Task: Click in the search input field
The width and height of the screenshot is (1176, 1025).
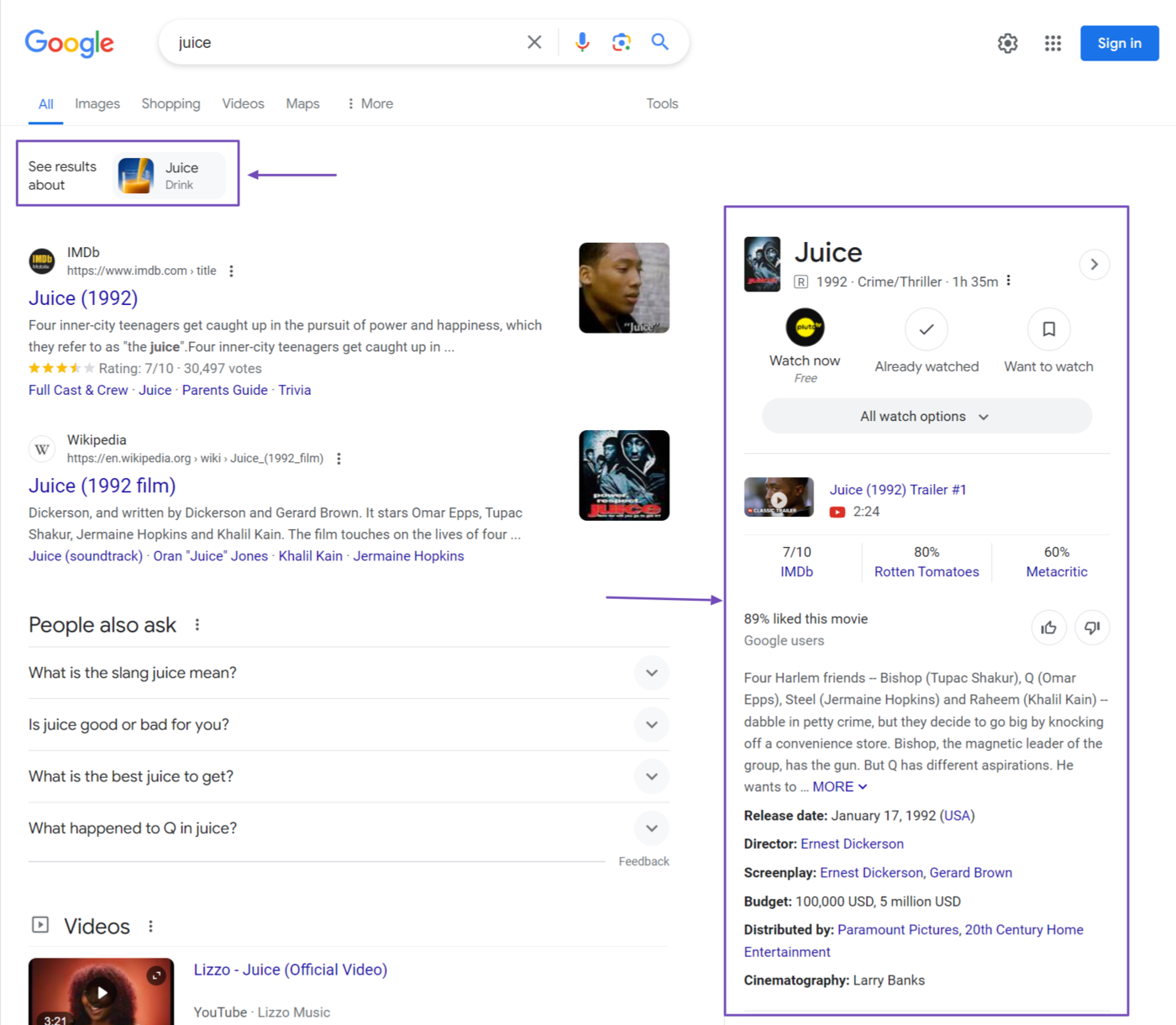Action: [x=344, y=42]
